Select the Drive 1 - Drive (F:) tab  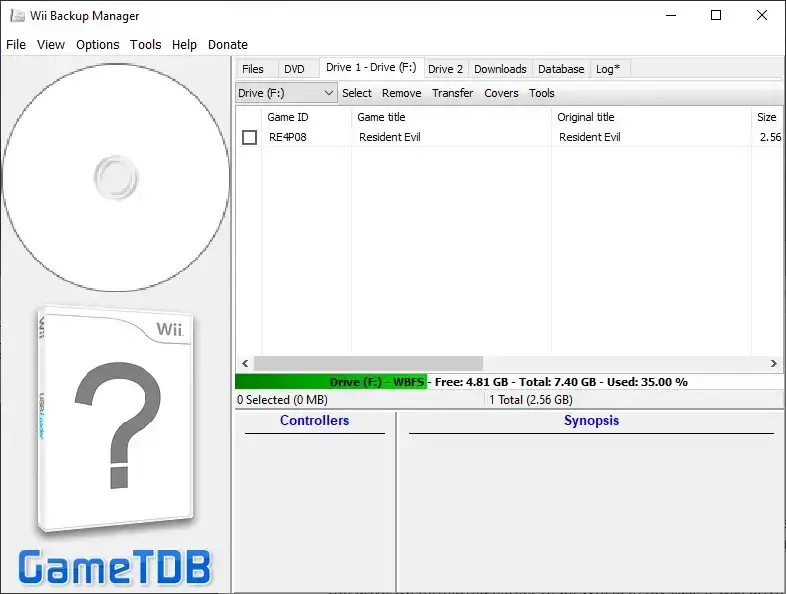(371, 68)
